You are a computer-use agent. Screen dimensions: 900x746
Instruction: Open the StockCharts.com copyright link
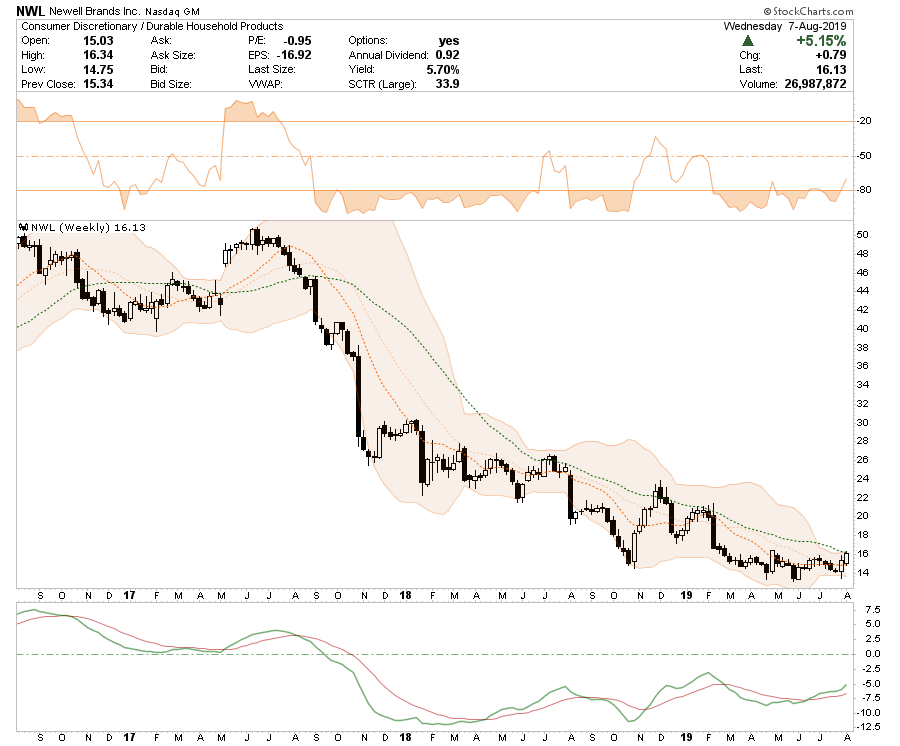pos(808,11)
